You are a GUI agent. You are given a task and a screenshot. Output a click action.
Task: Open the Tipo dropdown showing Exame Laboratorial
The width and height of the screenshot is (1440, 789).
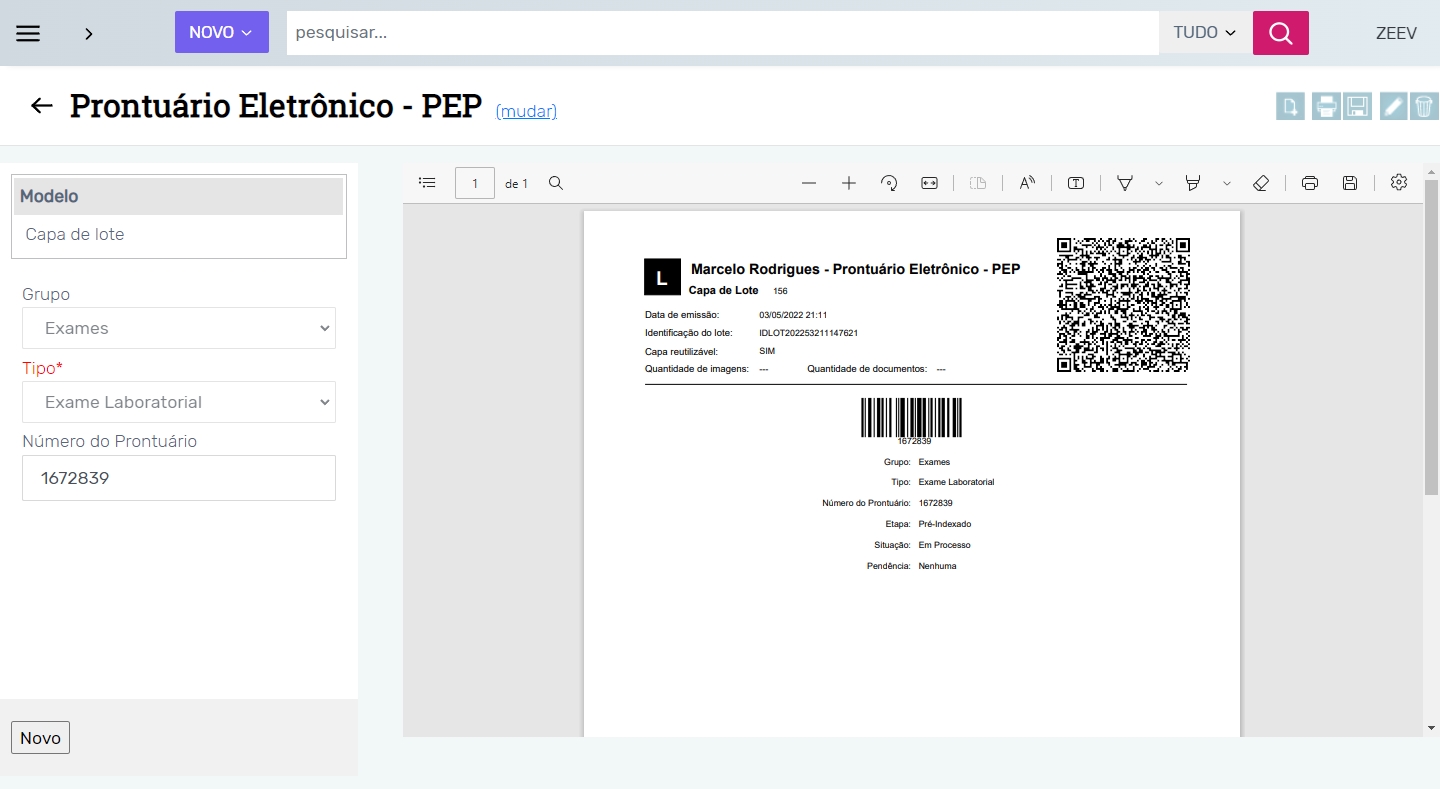179,402
